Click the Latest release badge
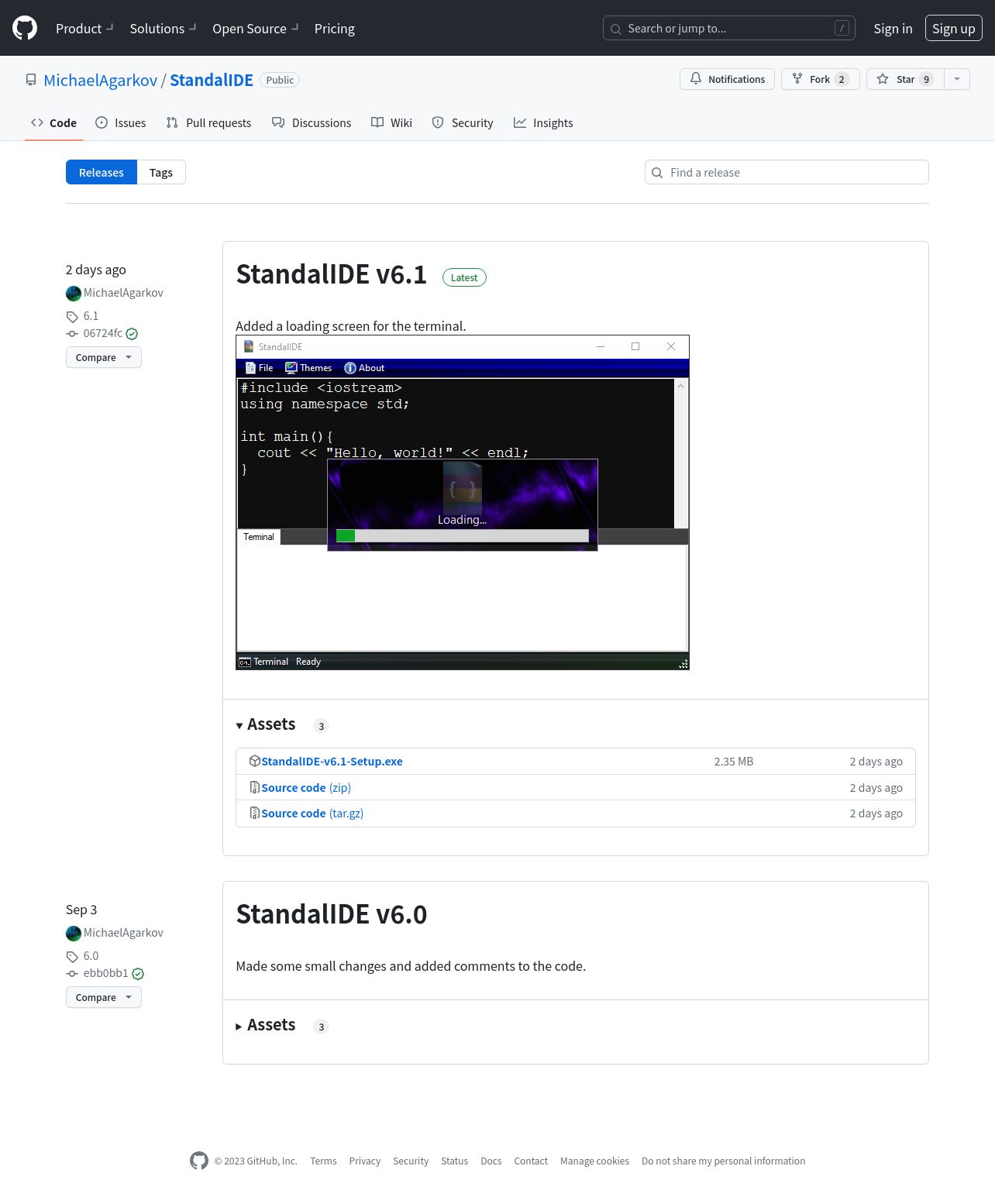Image resolution: width=995 pixels, height=1204 pixels. [464, 277]
